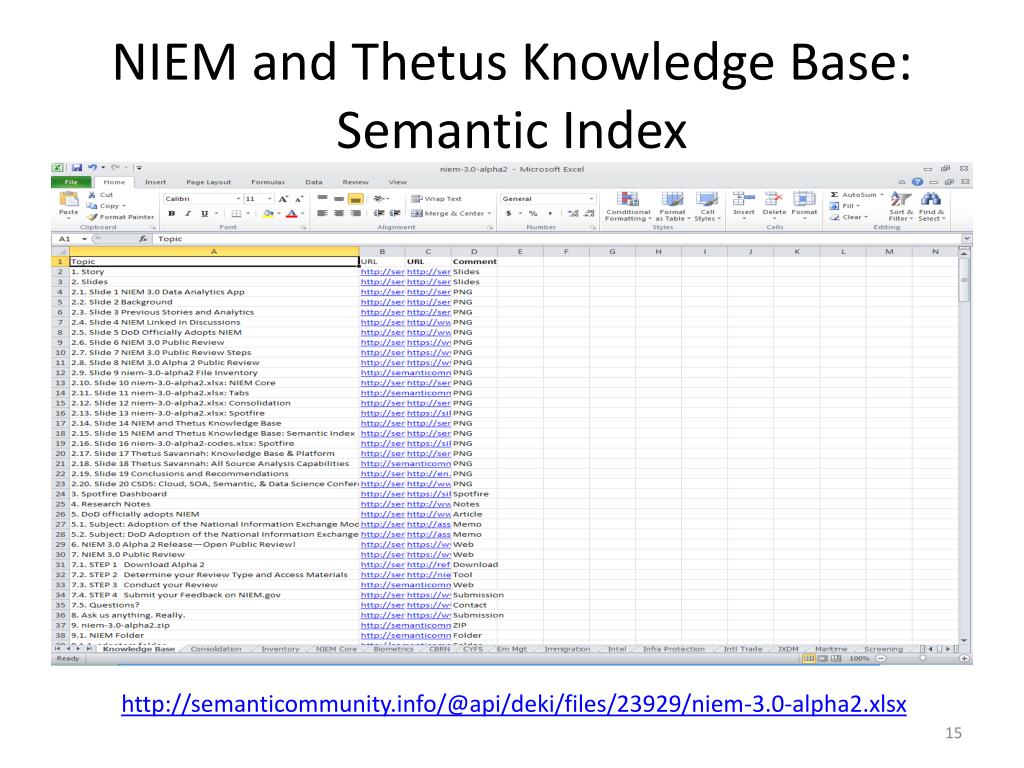Screen dimensions: 1024x768
Task: Click the blue Help question mark icon
Action: [918, 182]
